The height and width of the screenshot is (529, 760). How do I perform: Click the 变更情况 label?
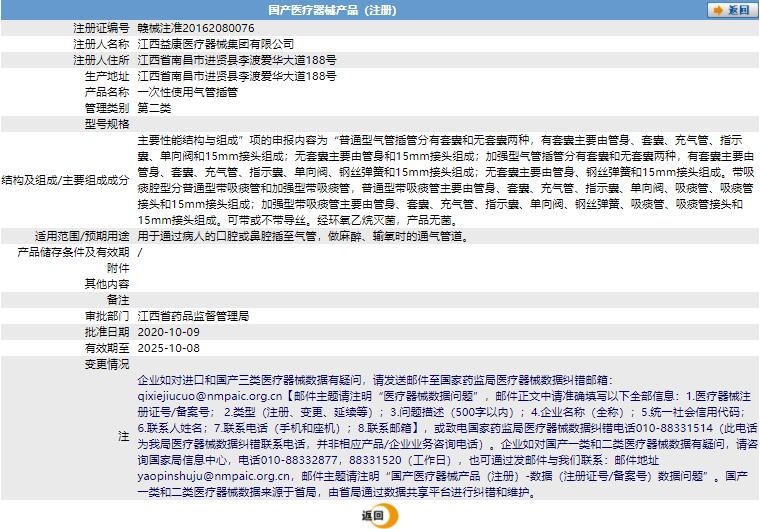click(107, 364)
